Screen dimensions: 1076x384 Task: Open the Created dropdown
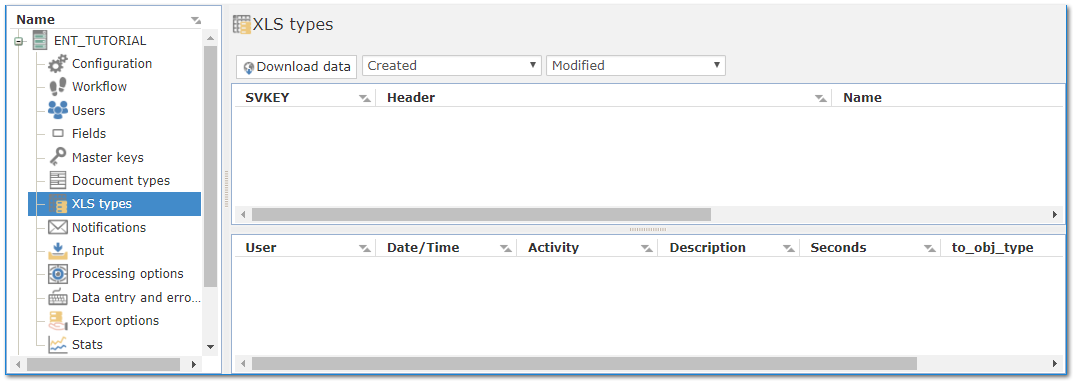tap(452, 66)
